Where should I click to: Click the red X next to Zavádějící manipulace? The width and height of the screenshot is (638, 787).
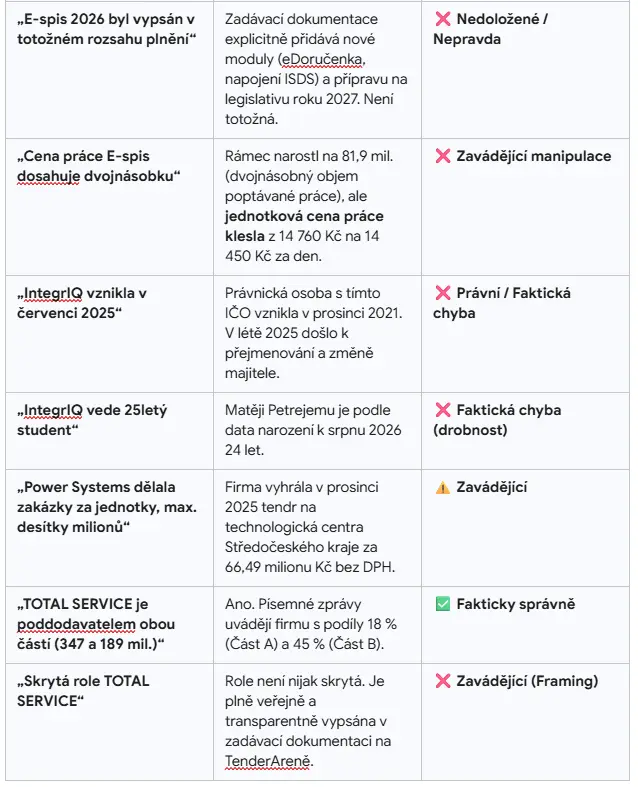point(443,156)
